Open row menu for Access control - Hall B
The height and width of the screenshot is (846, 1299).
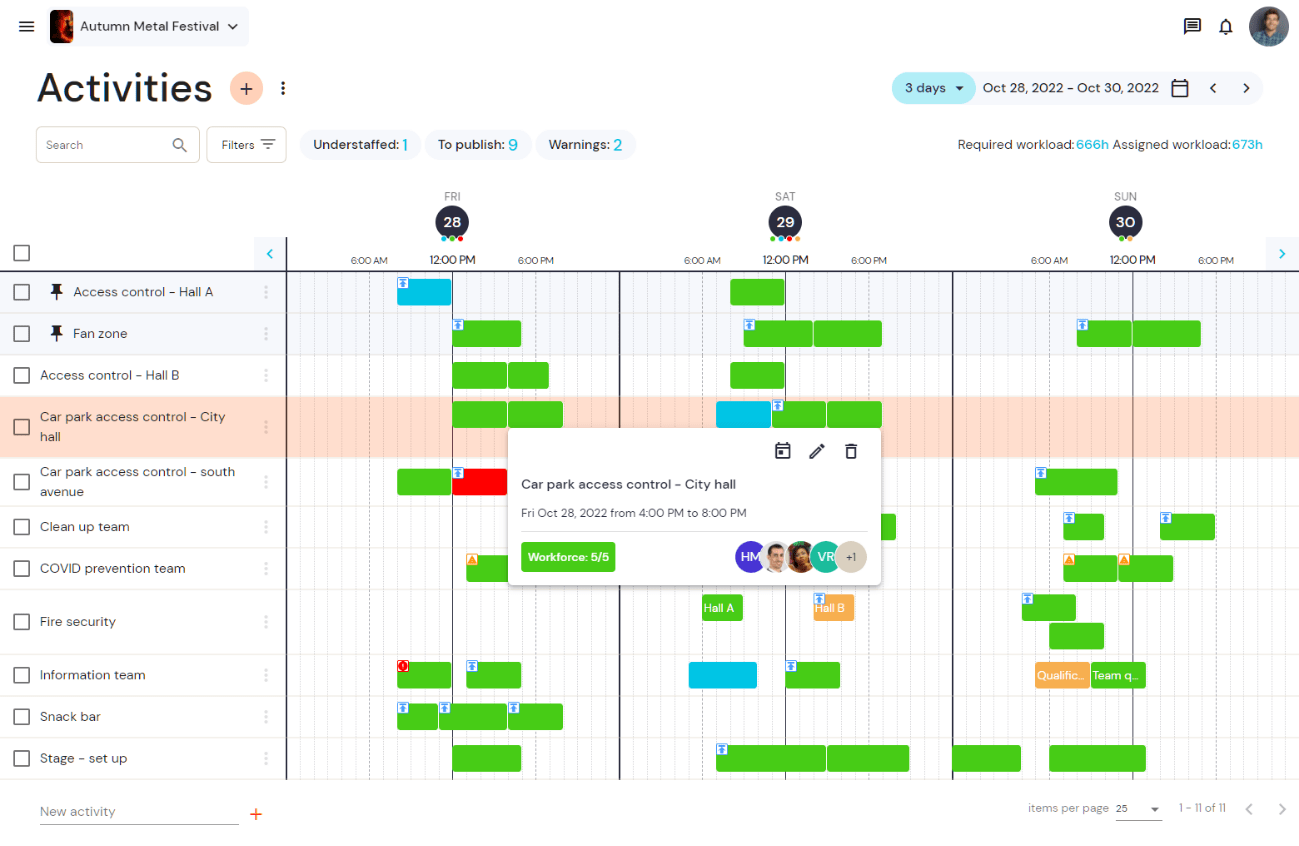coord(266,376)
